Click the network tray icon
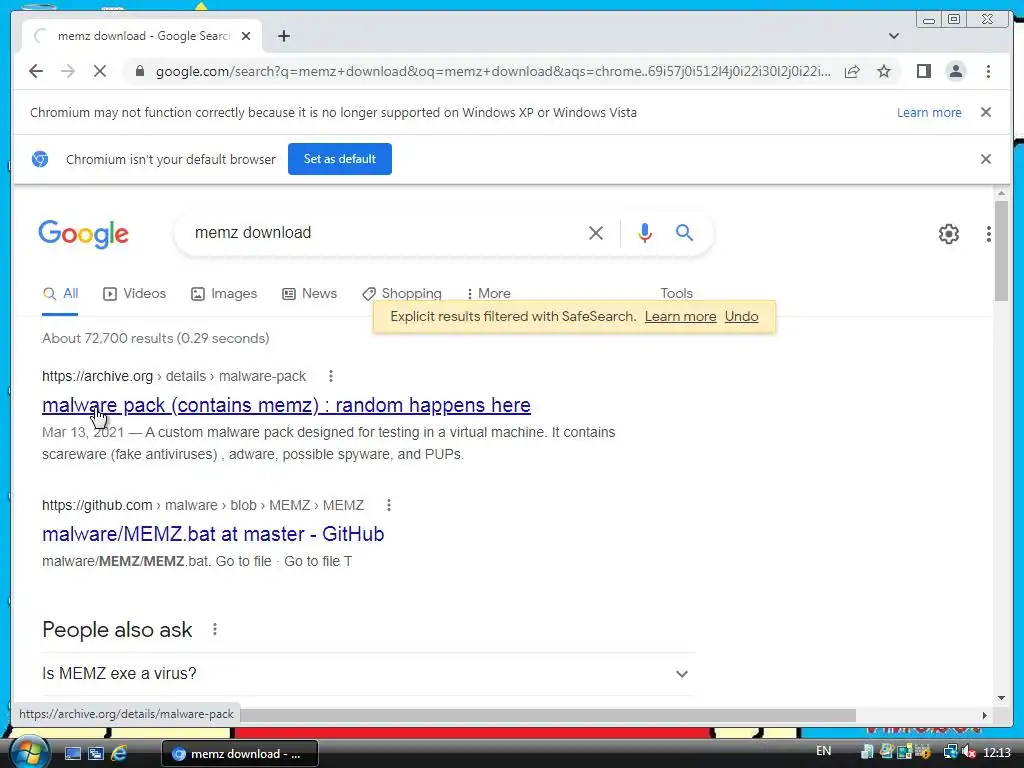The height and width of the screenshot is (768, 1024). [950, 753]
